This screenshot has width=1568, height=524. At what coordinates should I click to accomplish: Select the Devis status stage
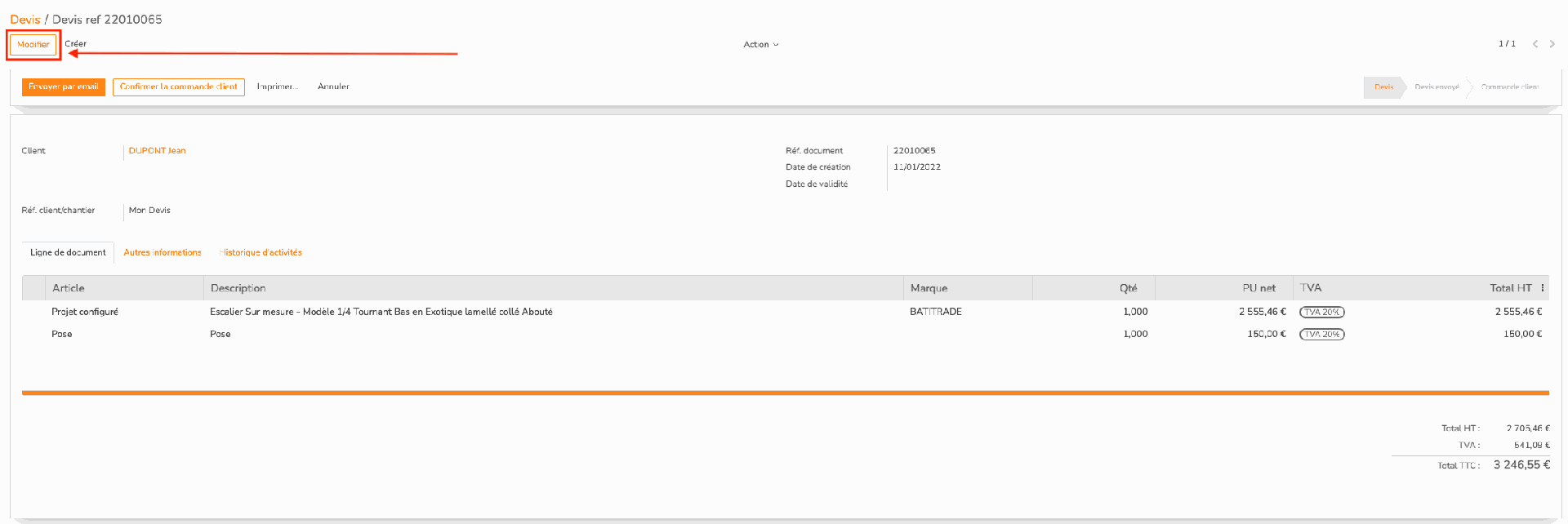point(1383,87)
